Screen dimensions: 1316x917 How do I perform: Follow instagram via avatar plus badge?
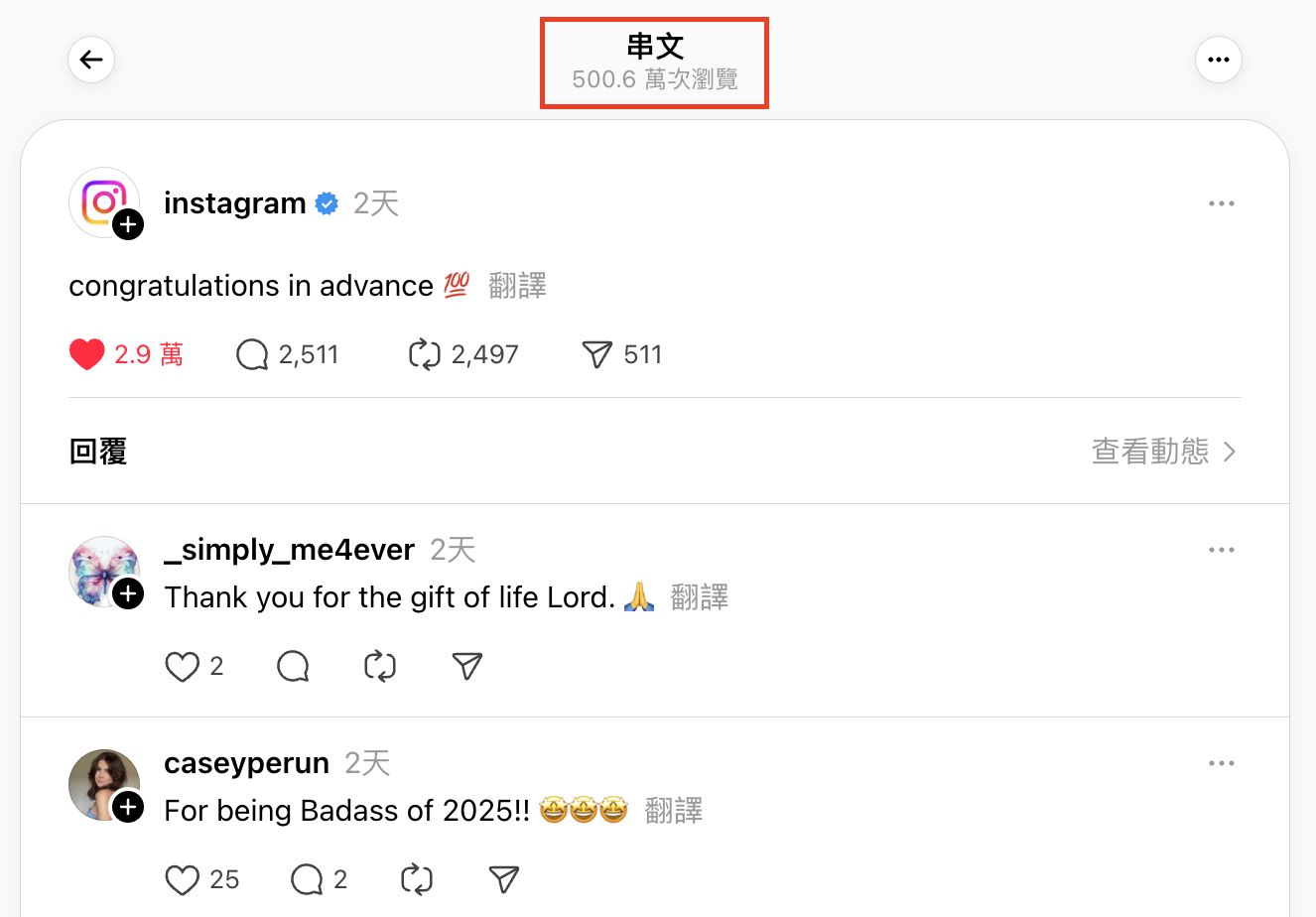click(128, 225)
